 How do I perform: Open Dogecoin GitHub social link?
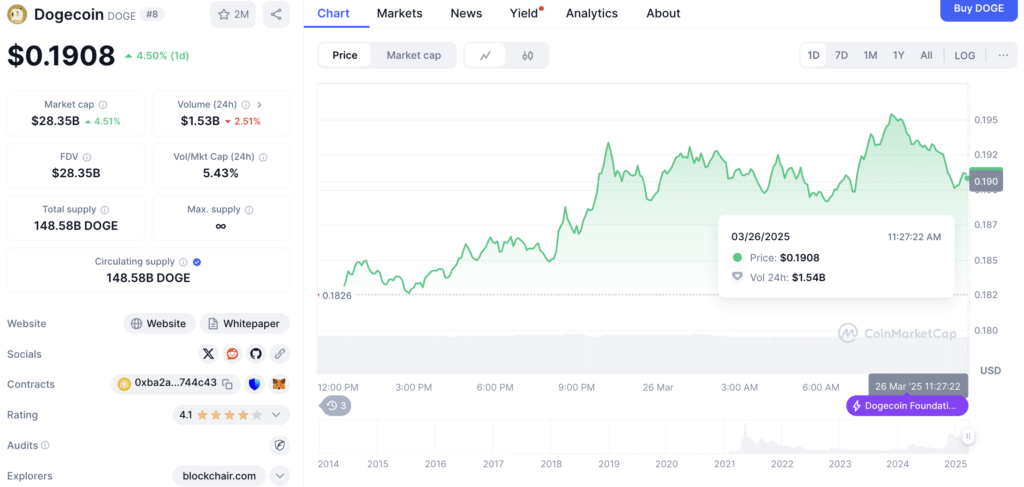(x=256, y=354)
